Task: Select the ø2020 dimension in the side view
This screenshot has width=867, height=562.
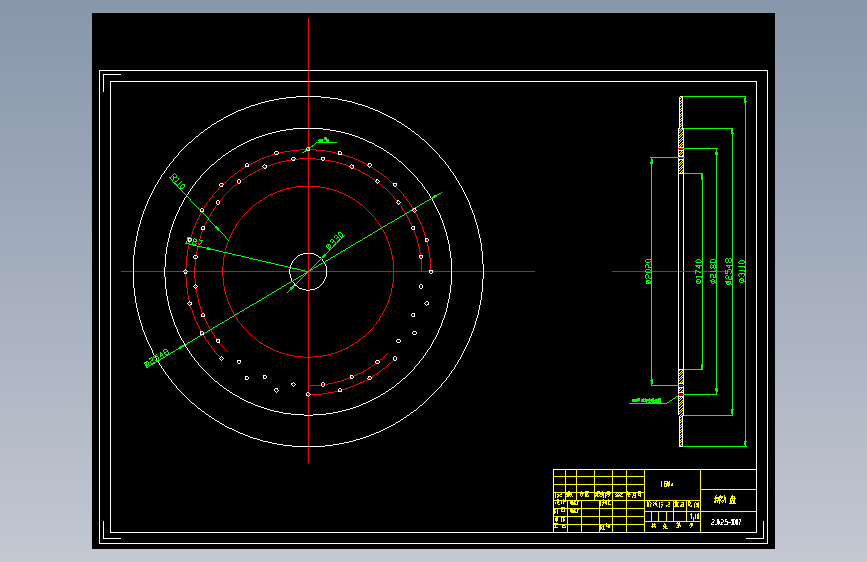Action: (649, 272)
